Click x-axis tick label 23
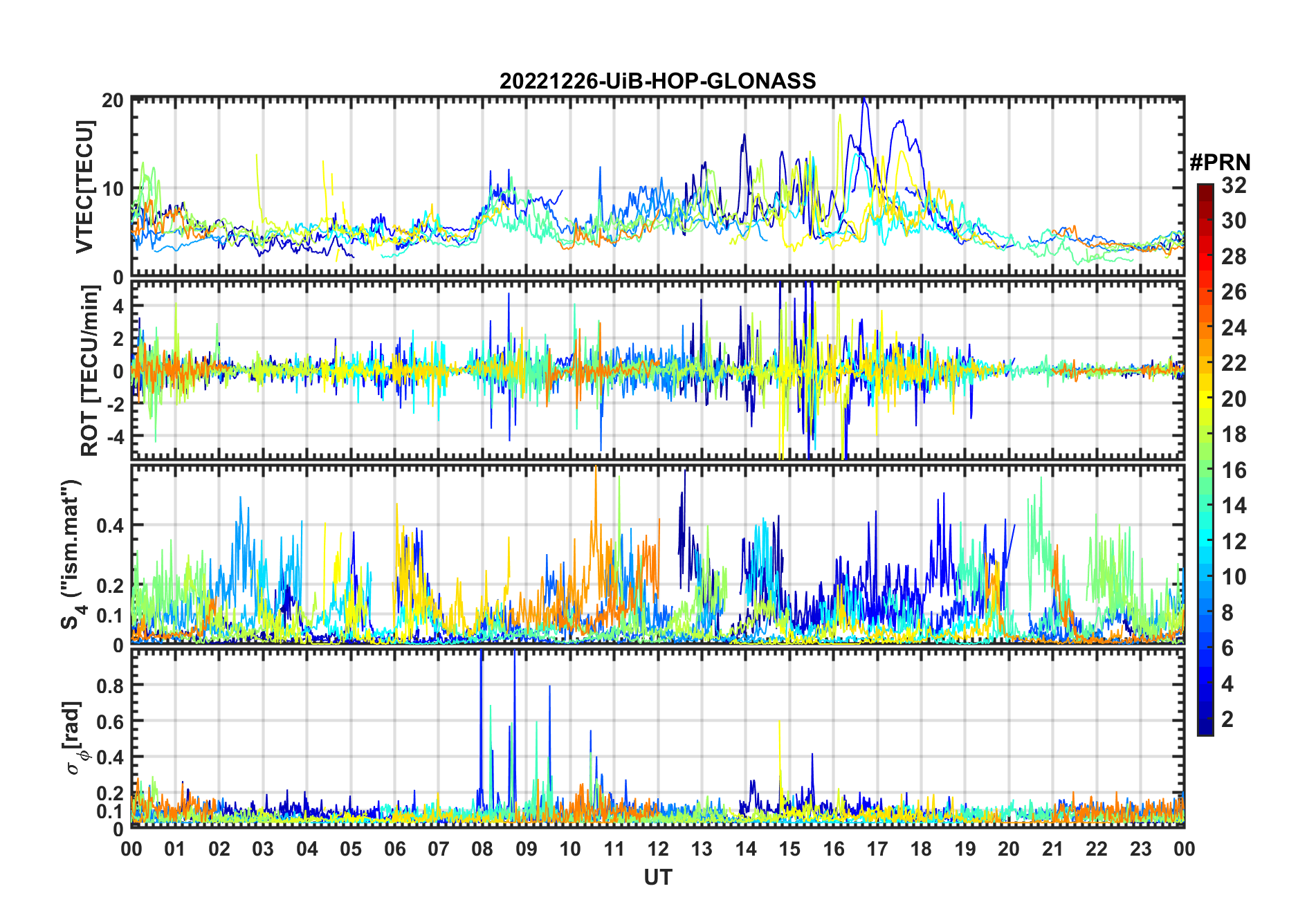This screenshot has width=1316, height=920. [1140, 849]
